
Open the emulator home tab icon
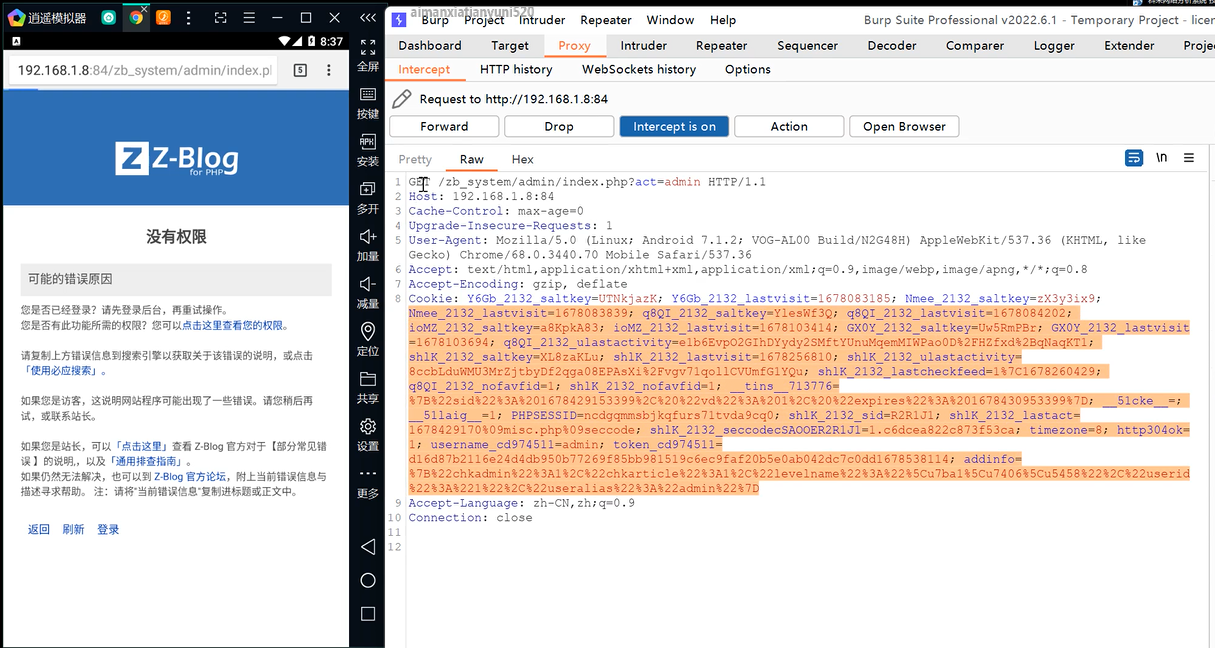[109, 17]
